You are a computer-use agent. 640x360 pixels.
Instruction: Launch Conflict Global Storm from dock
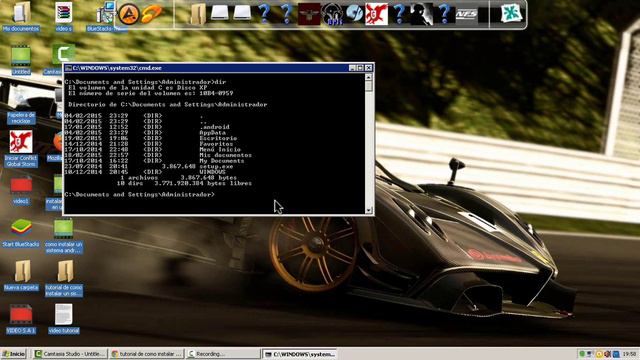pyautogui.click(x=376, y=14)
